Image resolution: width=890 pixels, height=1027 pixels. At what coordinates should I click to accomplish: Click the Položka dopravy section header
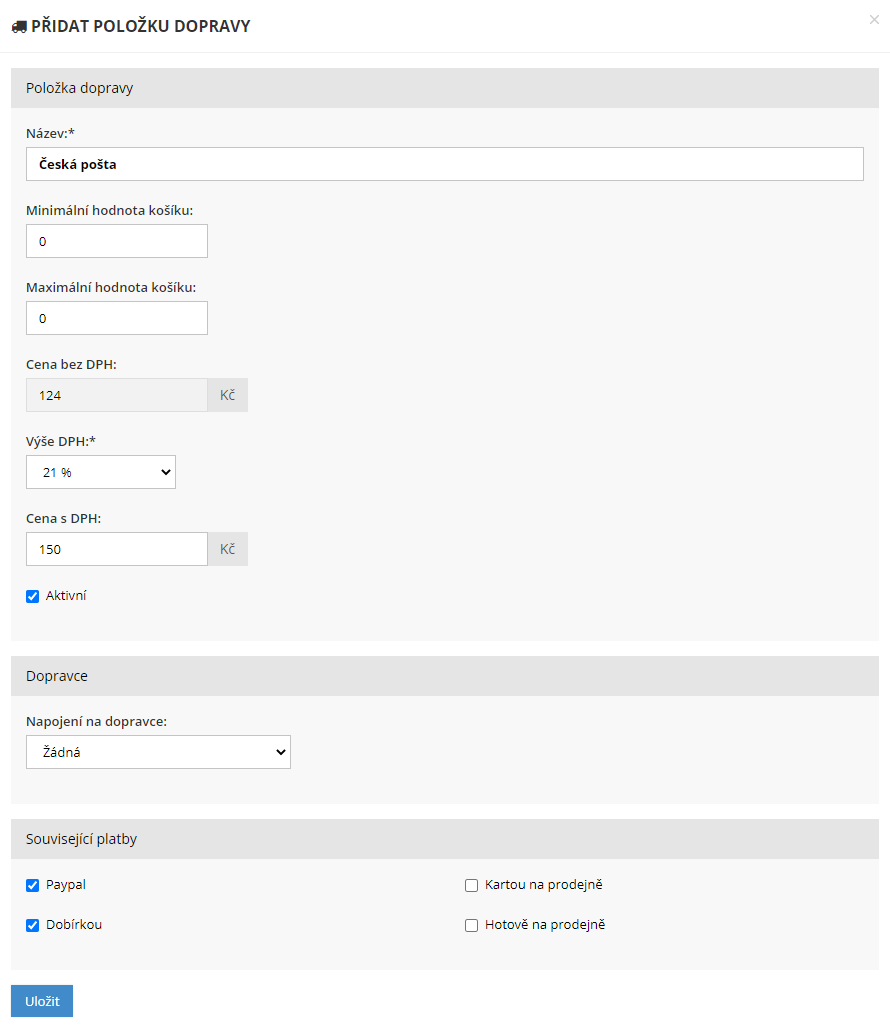click(x=444, y=88)
